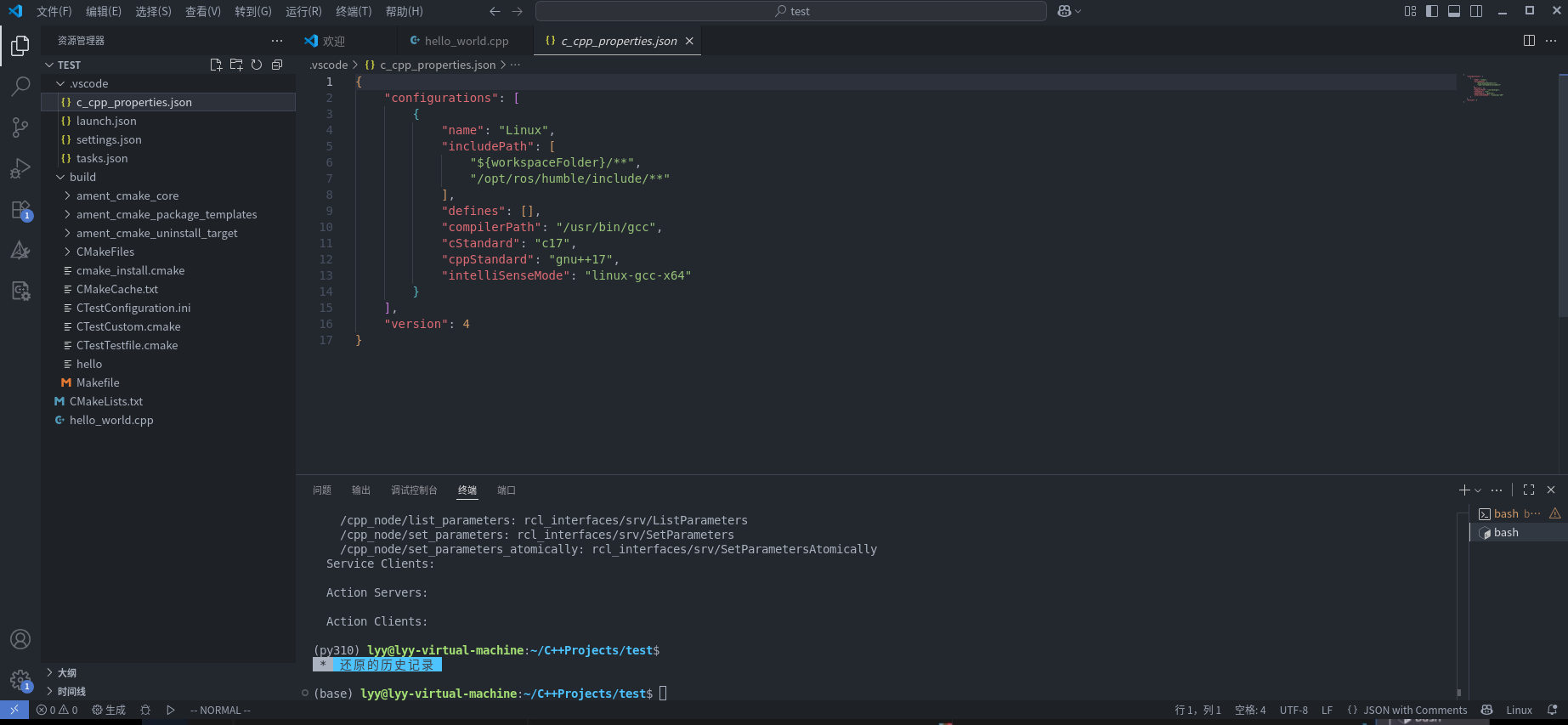This screenshot has width=1568, height=725.
Task: Switch to the 问题 problems panel tab
Action: (322, 490)
